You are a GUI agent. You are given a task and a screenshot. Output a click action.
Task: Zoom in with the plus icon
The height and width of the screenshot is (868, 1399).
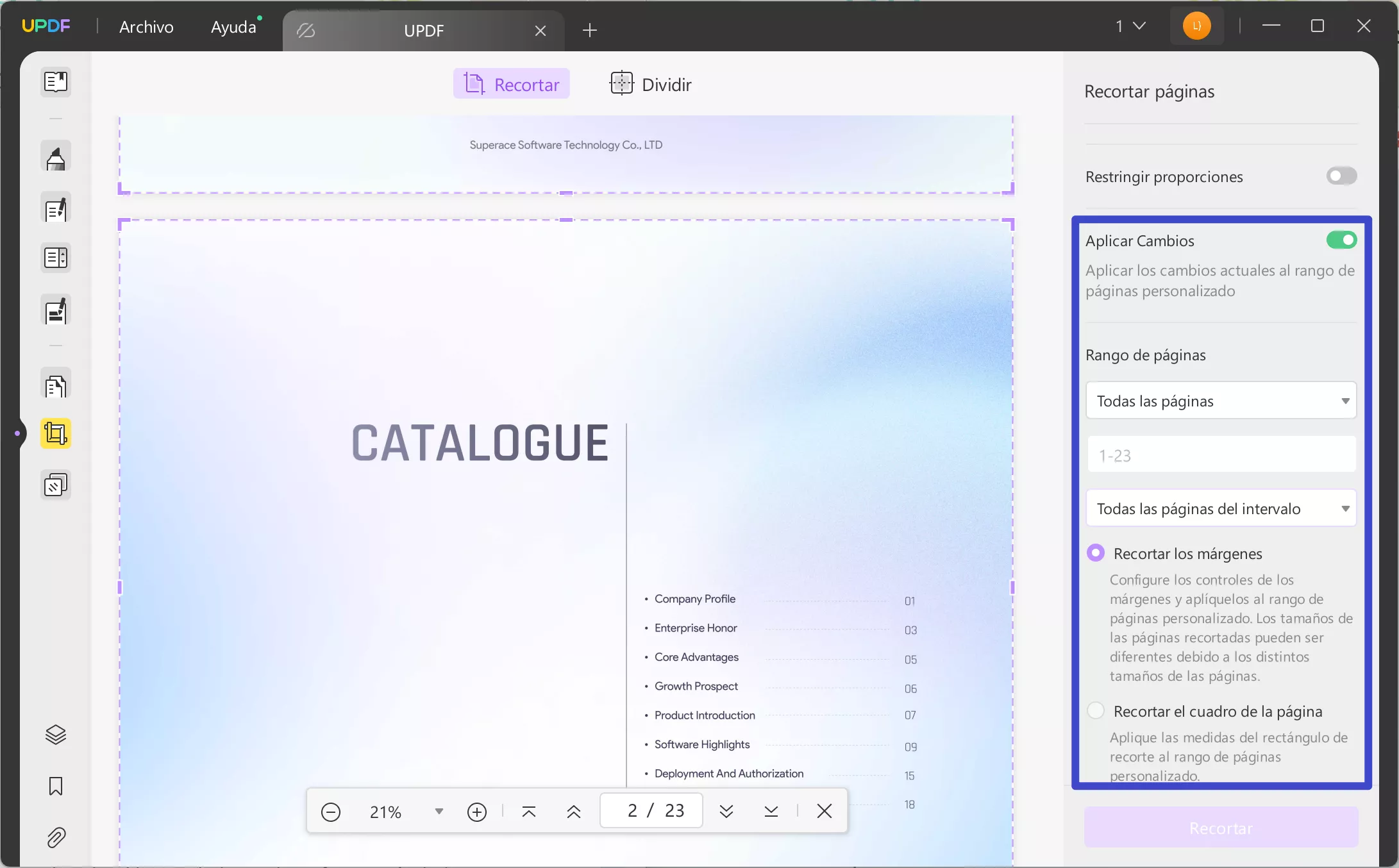477,812
